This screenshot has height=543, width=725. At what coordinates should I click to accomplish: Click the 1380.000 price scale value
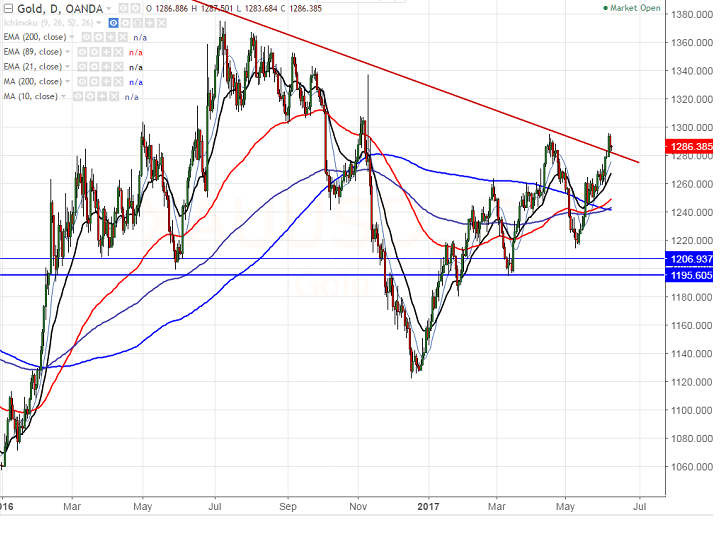[x=692, y=15]
